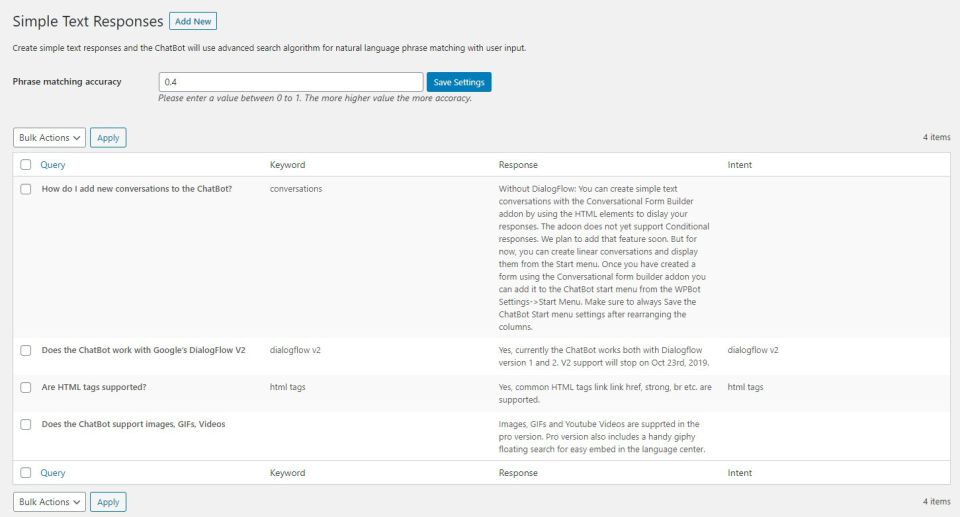
Task: Open the Google's DialogFlow V2 query entry
Action: pyautogui.click(x=143, y=351)
